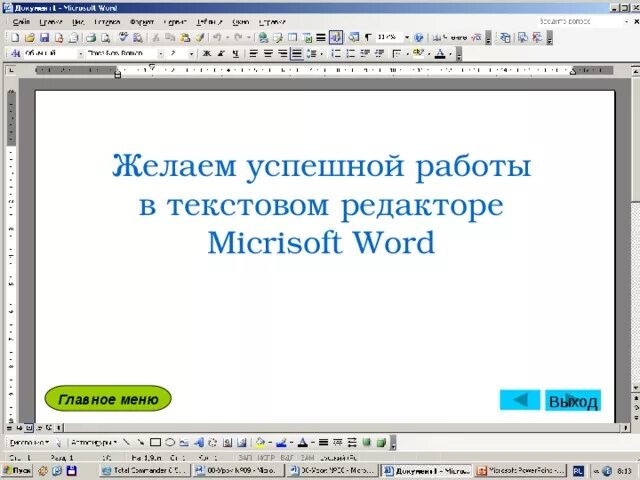Insert a hyperlink using globe icon
Viewport: 640px width, 480px height.
click(263, 38)
